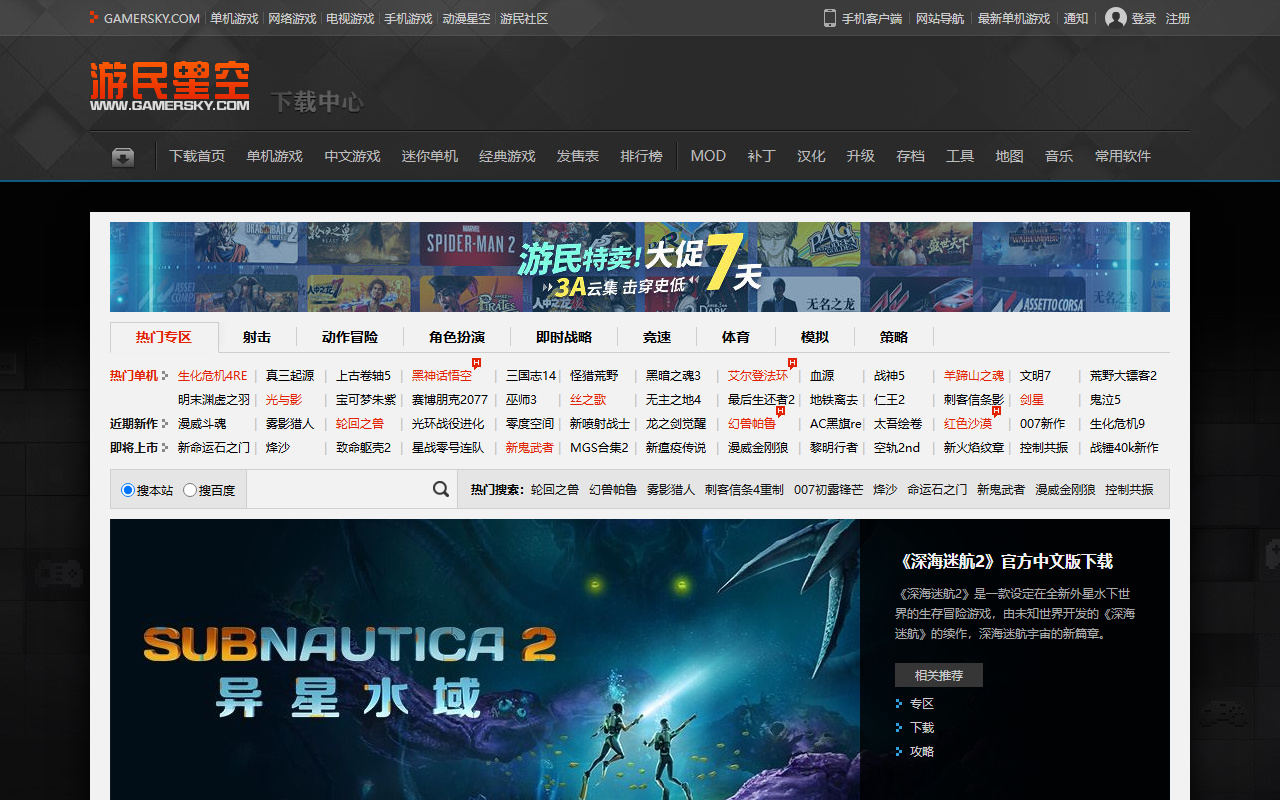This screenshot has width=1280, height=800.
Task: Open 存档 in the navigation bar
Action: [910, 156]
